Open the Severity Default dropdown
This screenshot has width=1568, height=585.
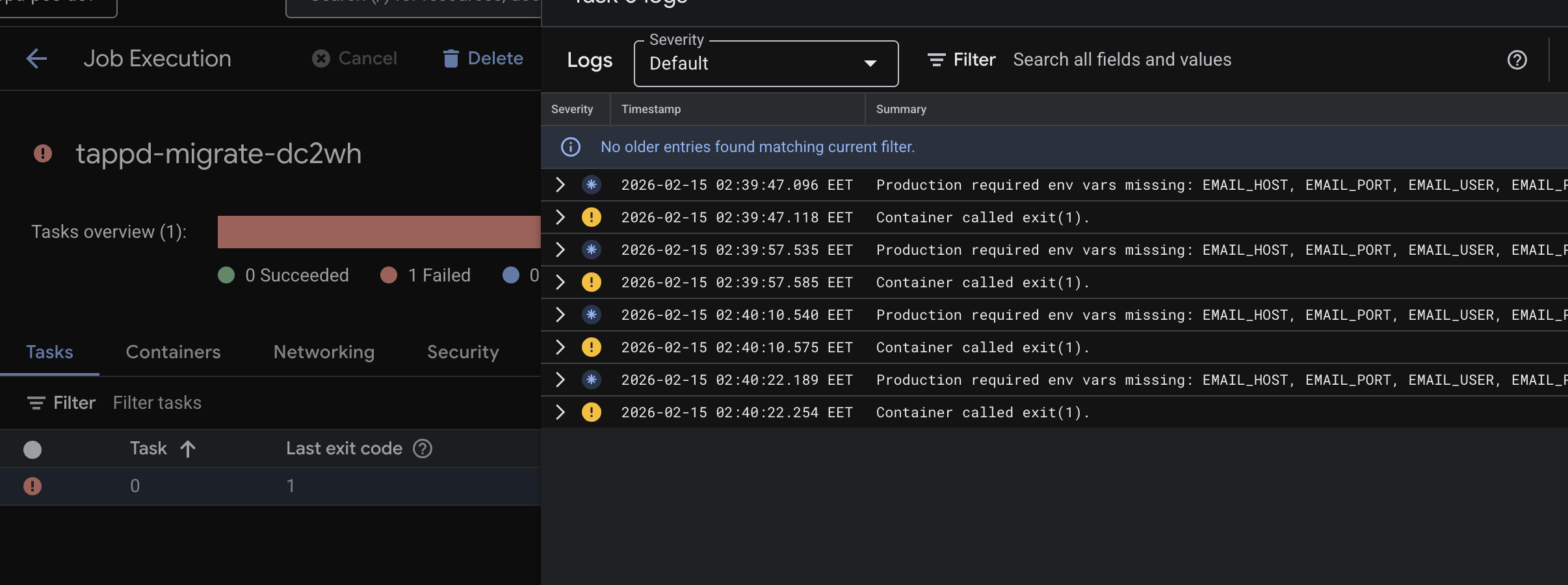[766, 64]
